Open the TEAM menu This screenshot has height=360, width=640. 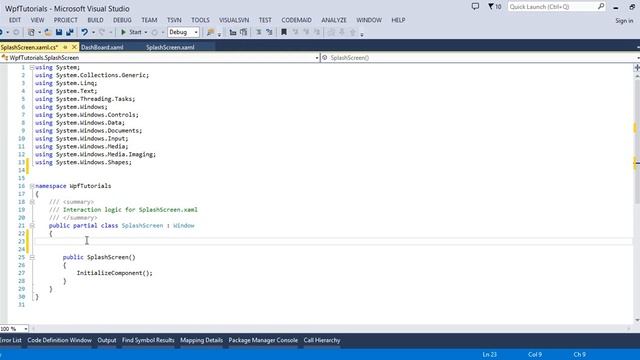coord(149,20)
